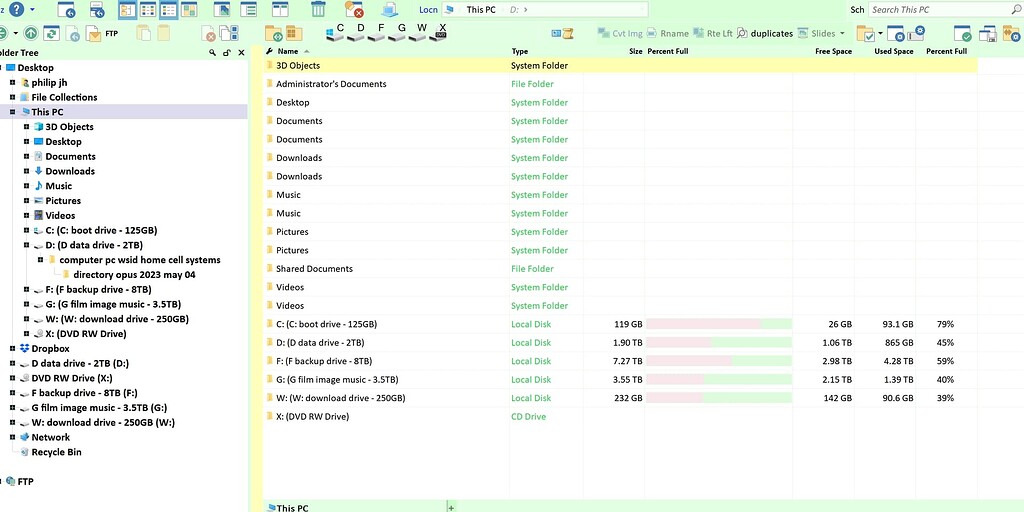
Task: Click the Cvt Img button
Action: click(620, 33)
